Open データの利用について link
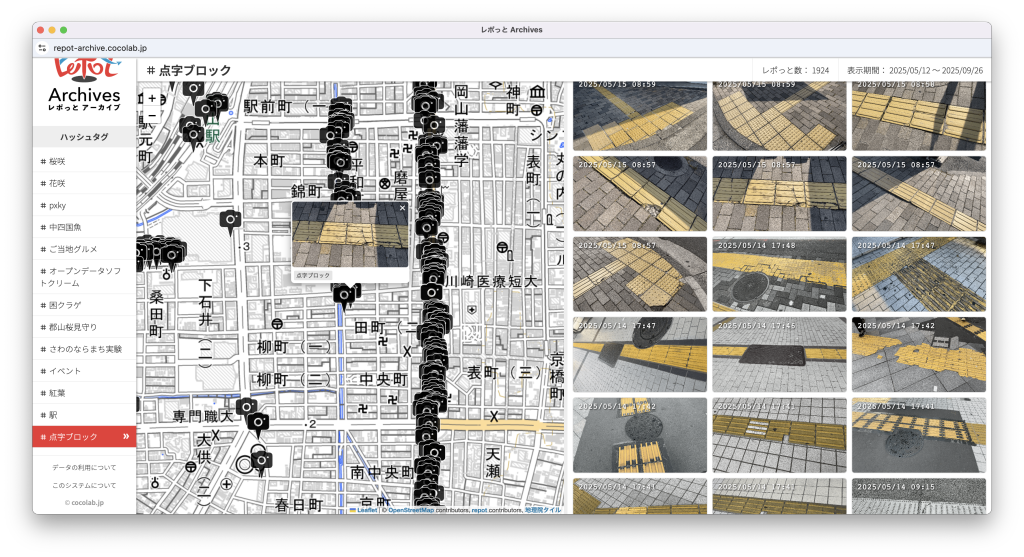 point(84,467)
